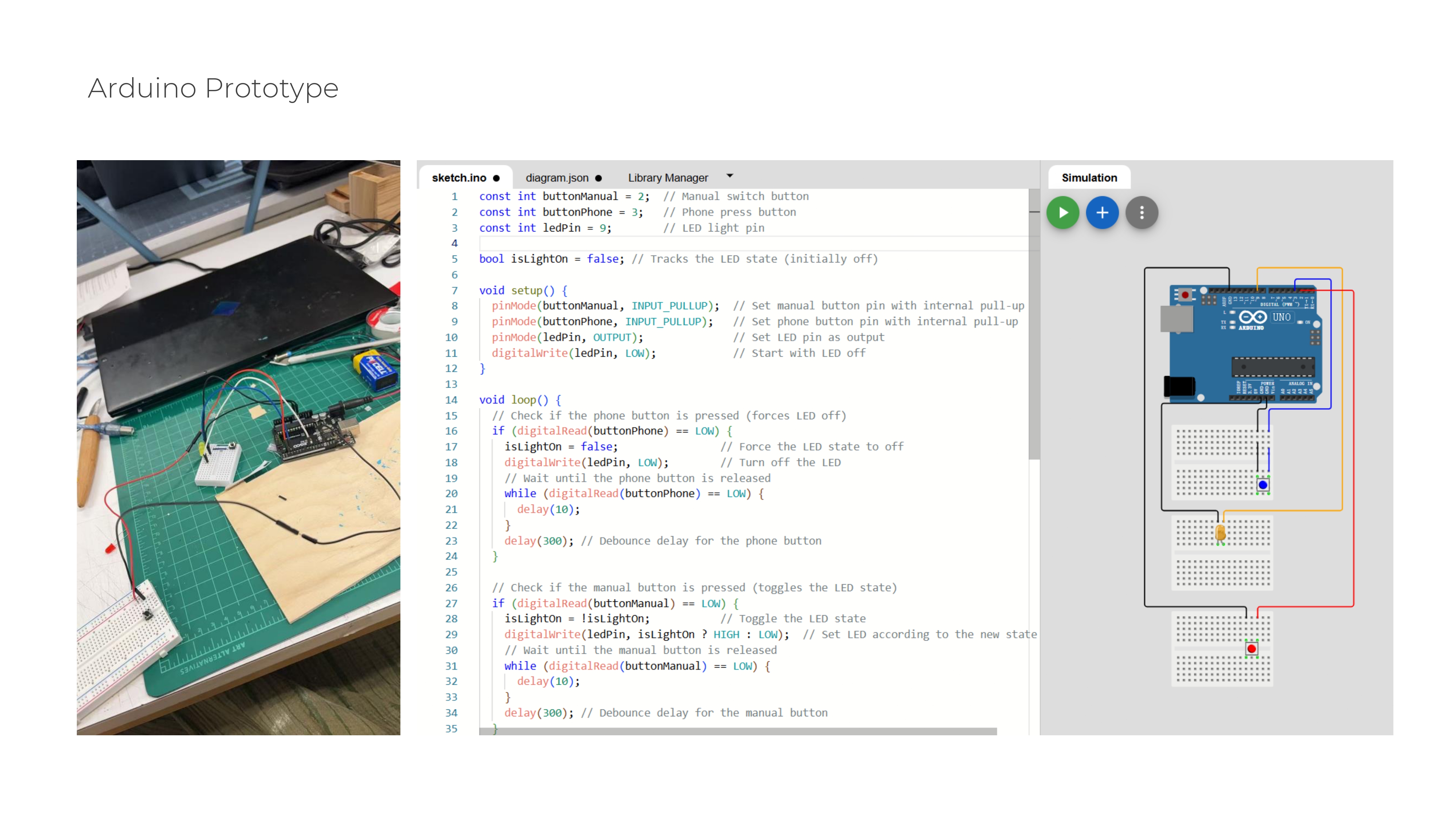Open the diagram.json tab
The width and height of the screenshot is (1456, 819).
coord(557,178)
